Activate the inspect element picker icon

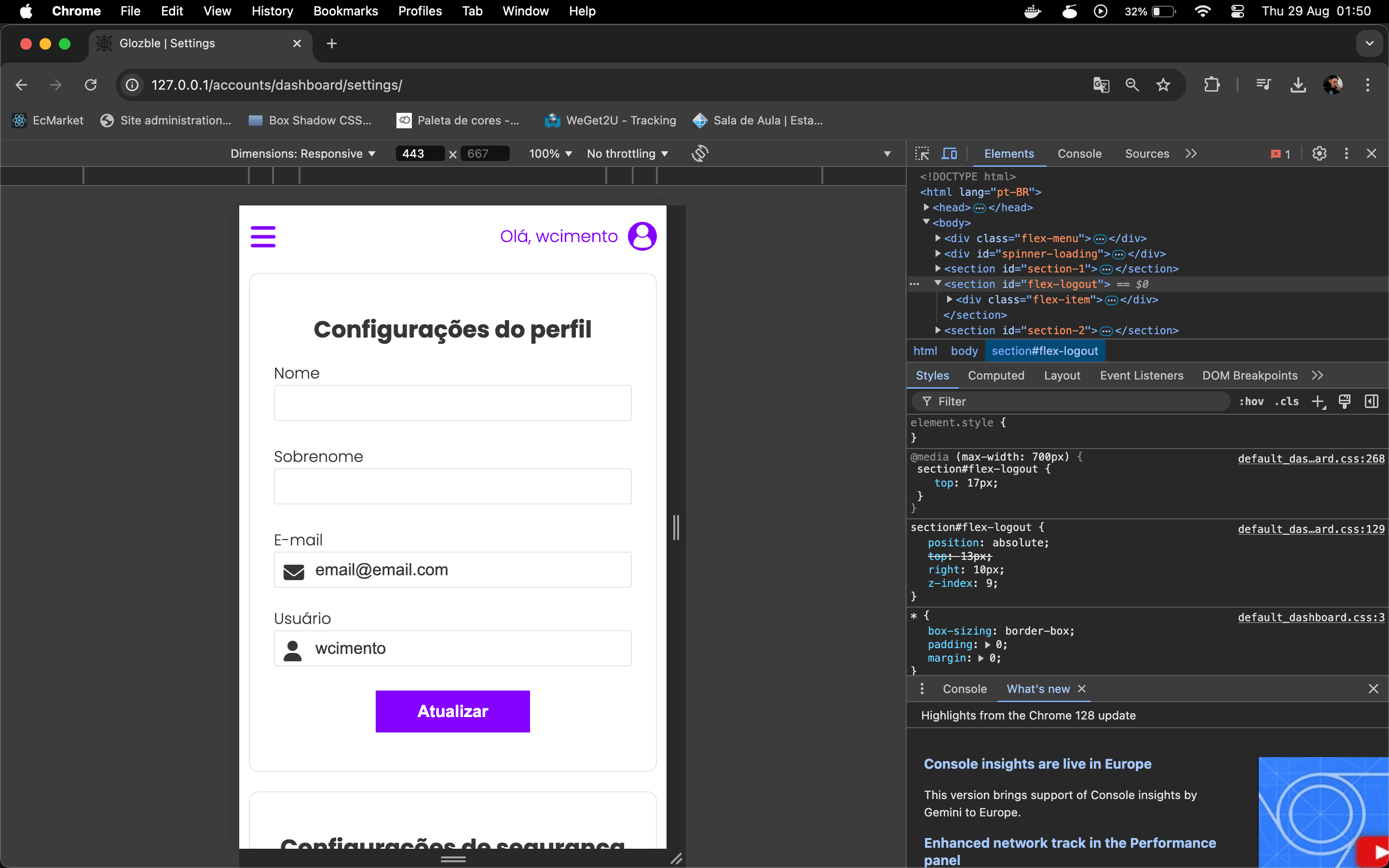922,154
